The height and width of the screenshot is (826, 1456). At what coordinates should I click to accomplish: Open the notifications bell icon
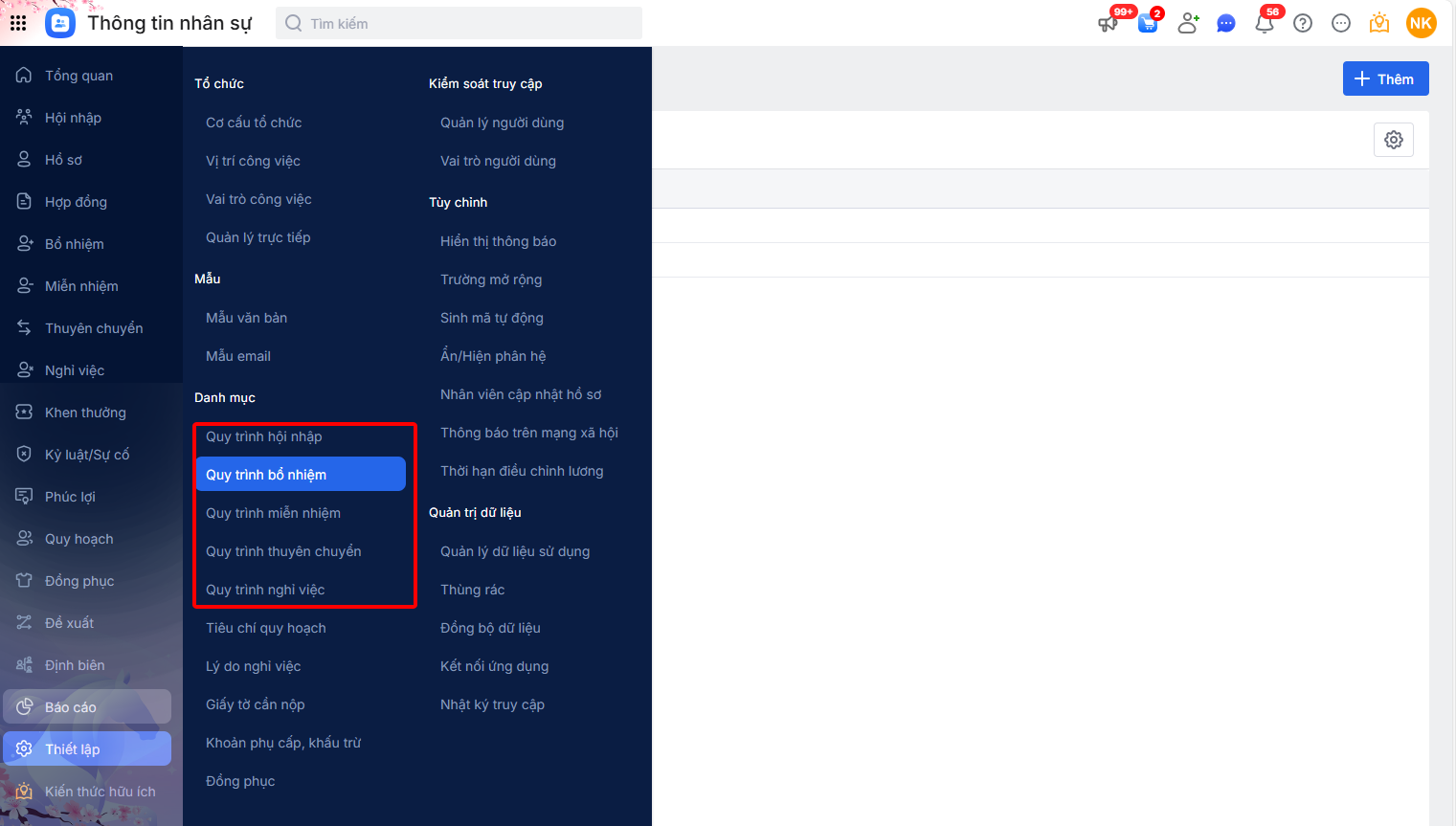pyautogui.click(x=1265, y=24)
